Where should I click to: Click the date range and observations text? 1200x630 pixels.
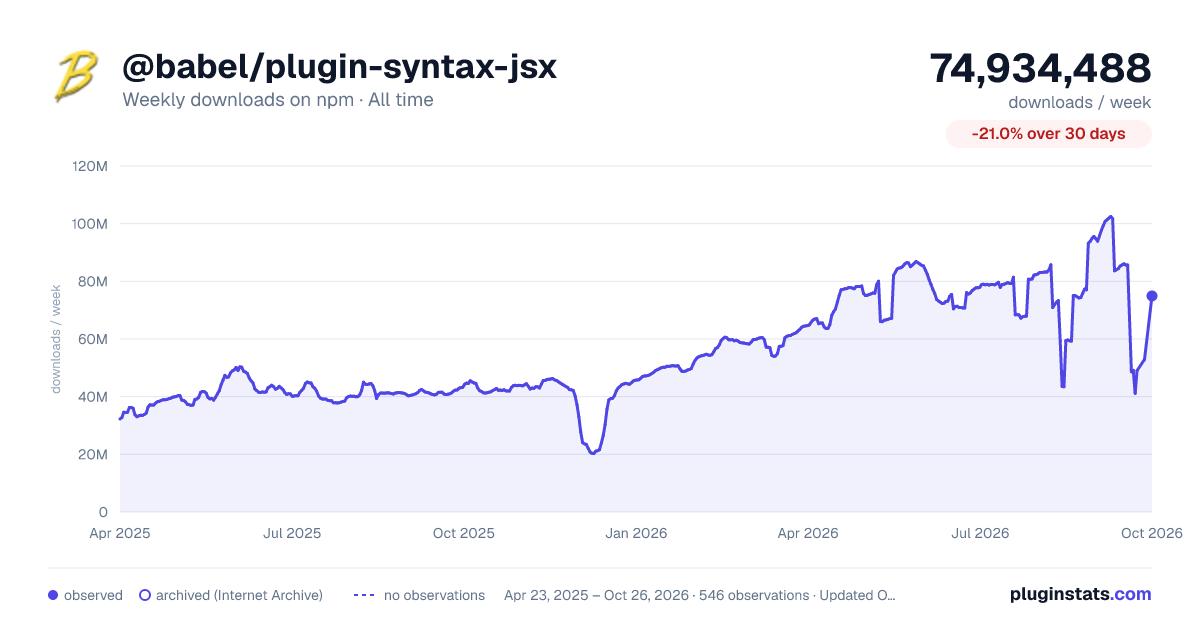click(700, 595)
